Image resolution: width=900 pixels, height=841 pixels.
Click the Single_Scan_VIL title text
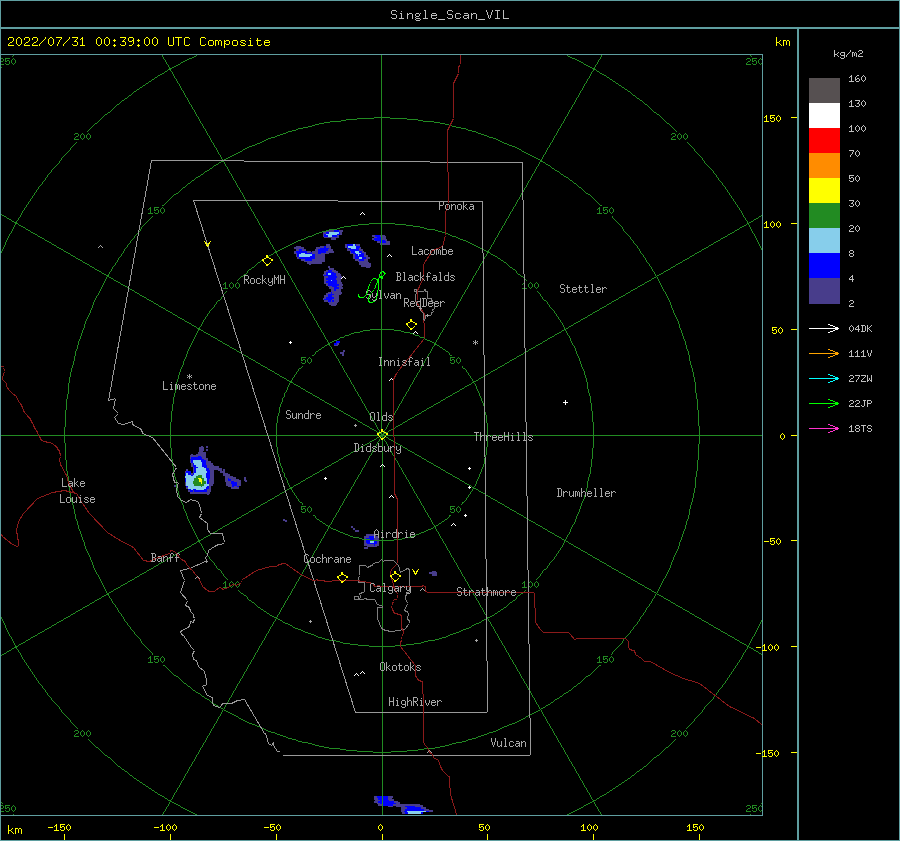[x=449, y=15]
